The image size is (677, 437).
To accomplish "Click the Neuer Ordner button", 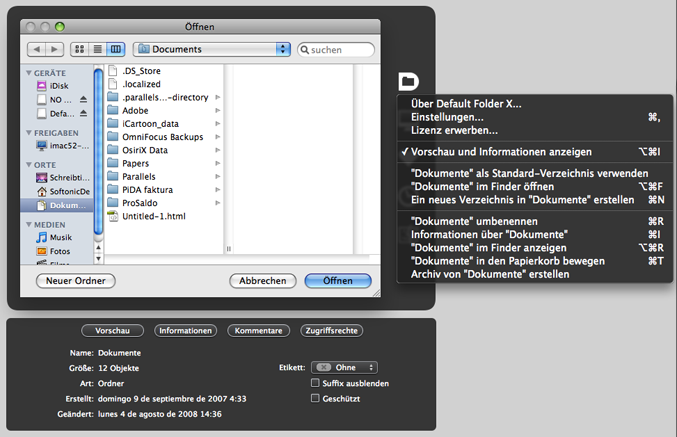I will [x=76, y=281].
